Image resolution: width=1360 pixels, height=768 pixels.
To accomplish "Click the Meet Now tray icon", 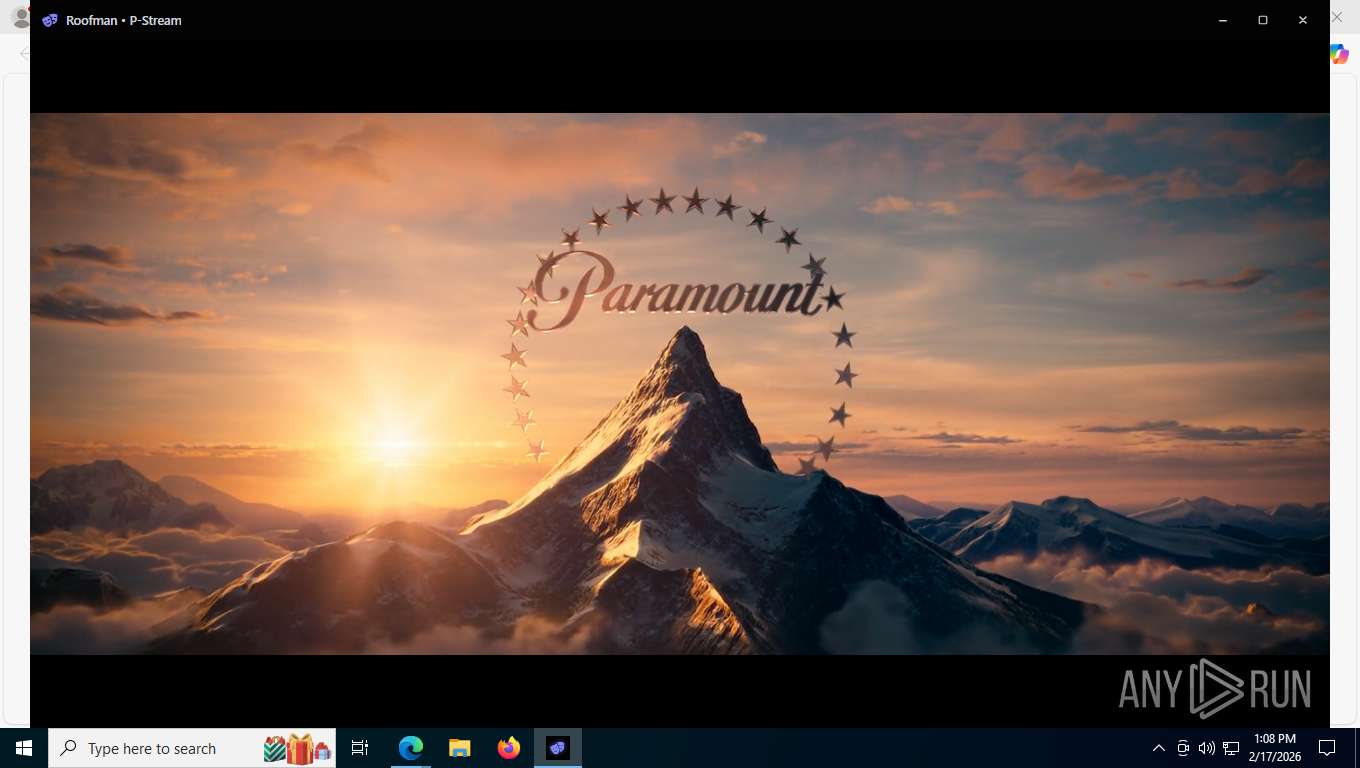I will click(1183, 748).
